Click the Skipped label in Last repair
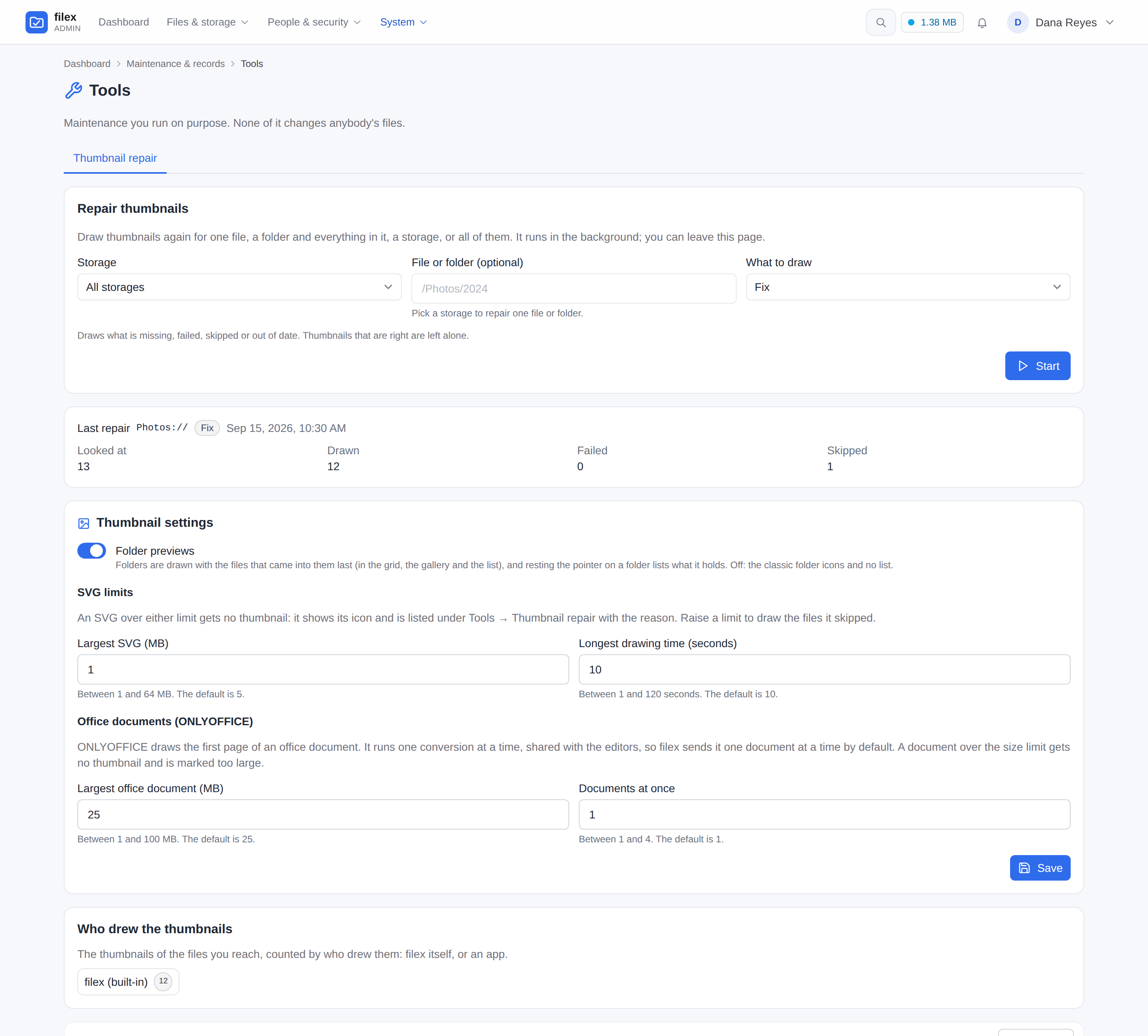The width and height of the screenshot is (1148, 1036). [847, 450]
